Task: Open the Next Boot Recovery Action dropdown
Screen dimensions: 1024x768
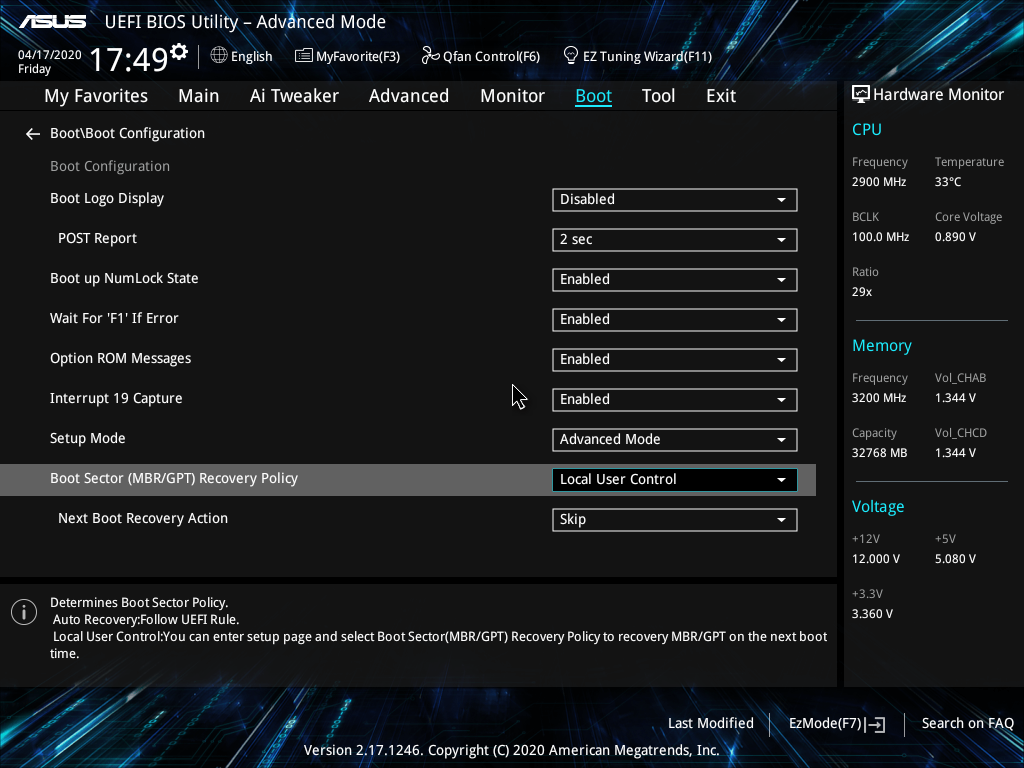Action: pyautogui.click(x=675, y=520)
